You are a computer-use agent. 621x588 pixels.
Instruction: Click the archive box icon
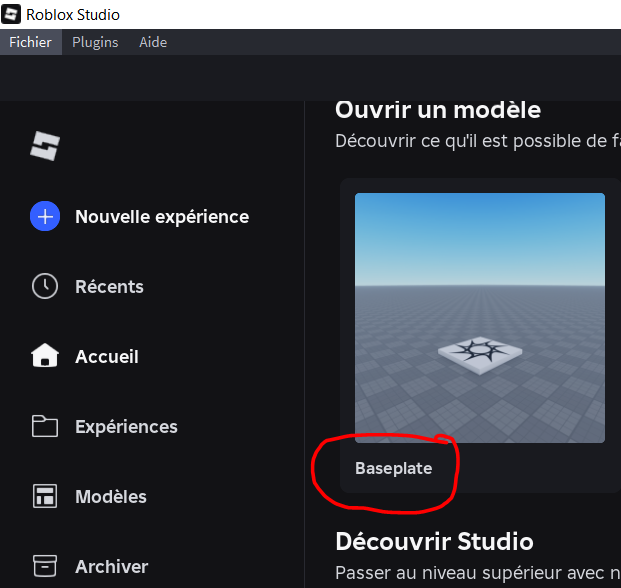coord(45,566)
